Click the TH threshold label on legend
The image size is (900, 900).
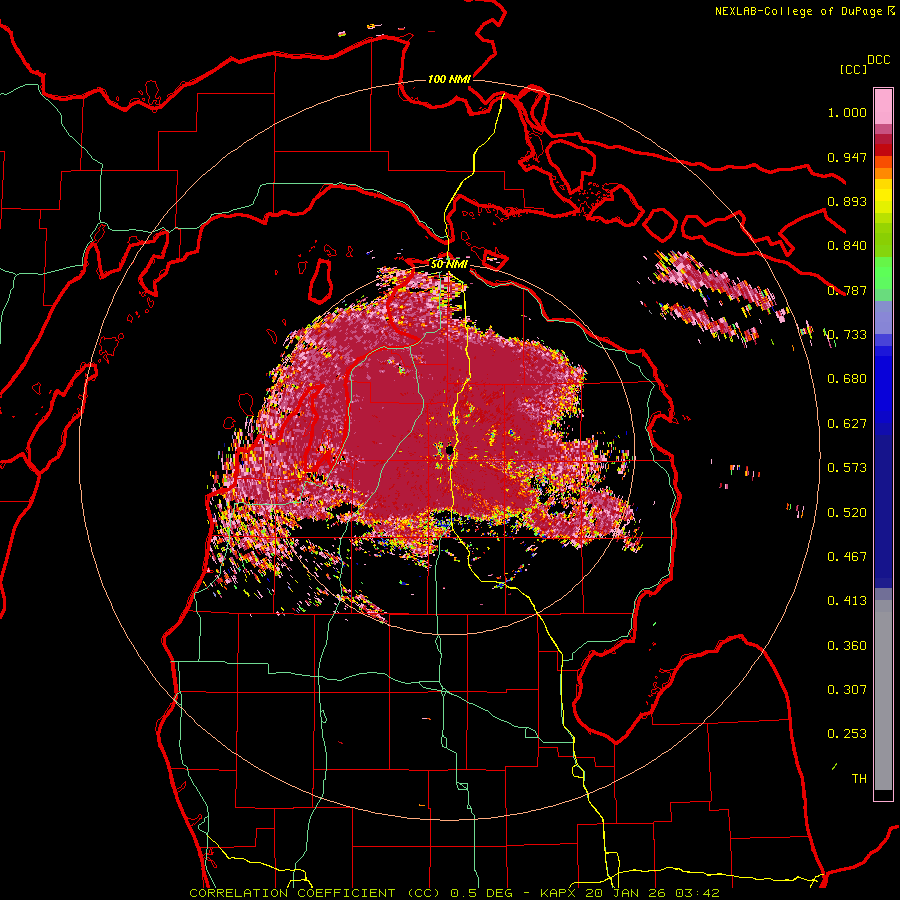pos(859,779)
